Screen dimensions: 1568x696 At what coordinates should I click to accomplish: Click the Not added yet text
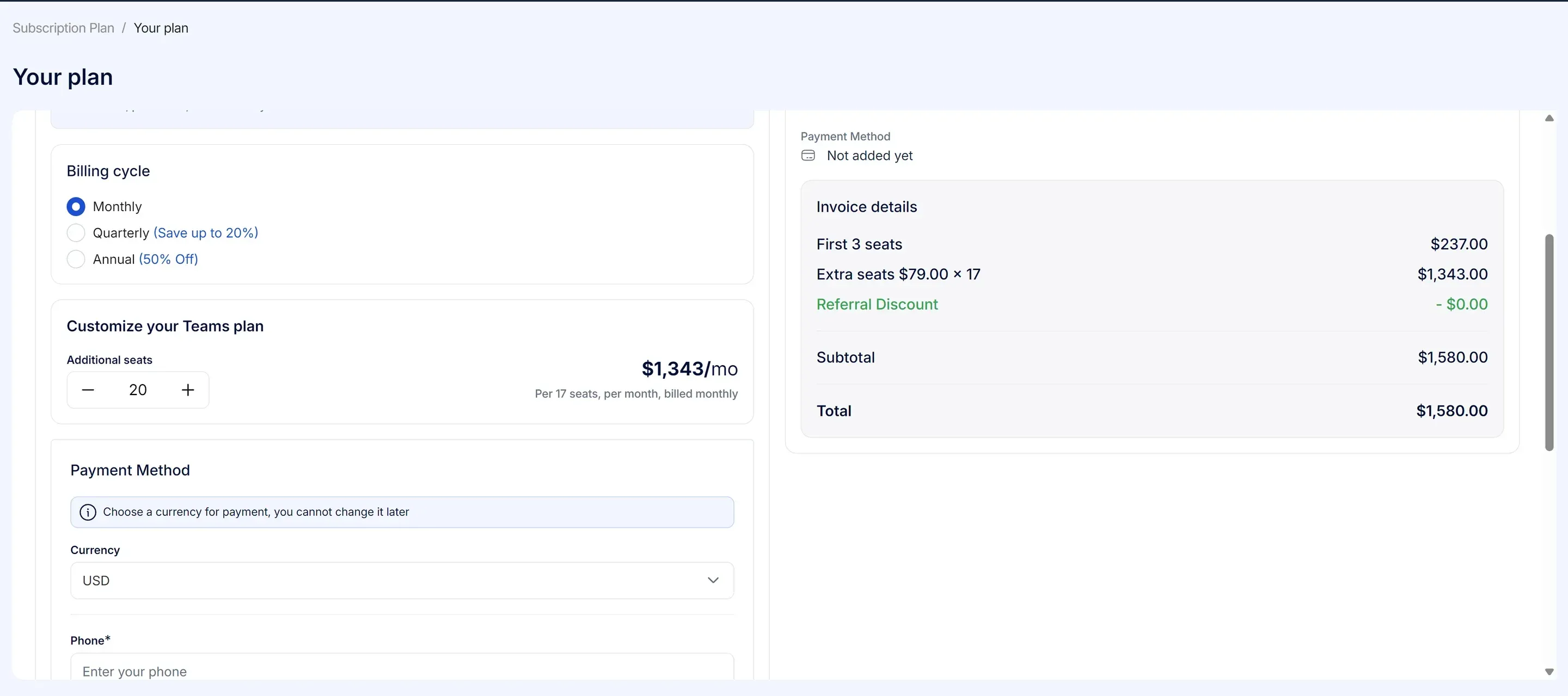coord(869,156)
